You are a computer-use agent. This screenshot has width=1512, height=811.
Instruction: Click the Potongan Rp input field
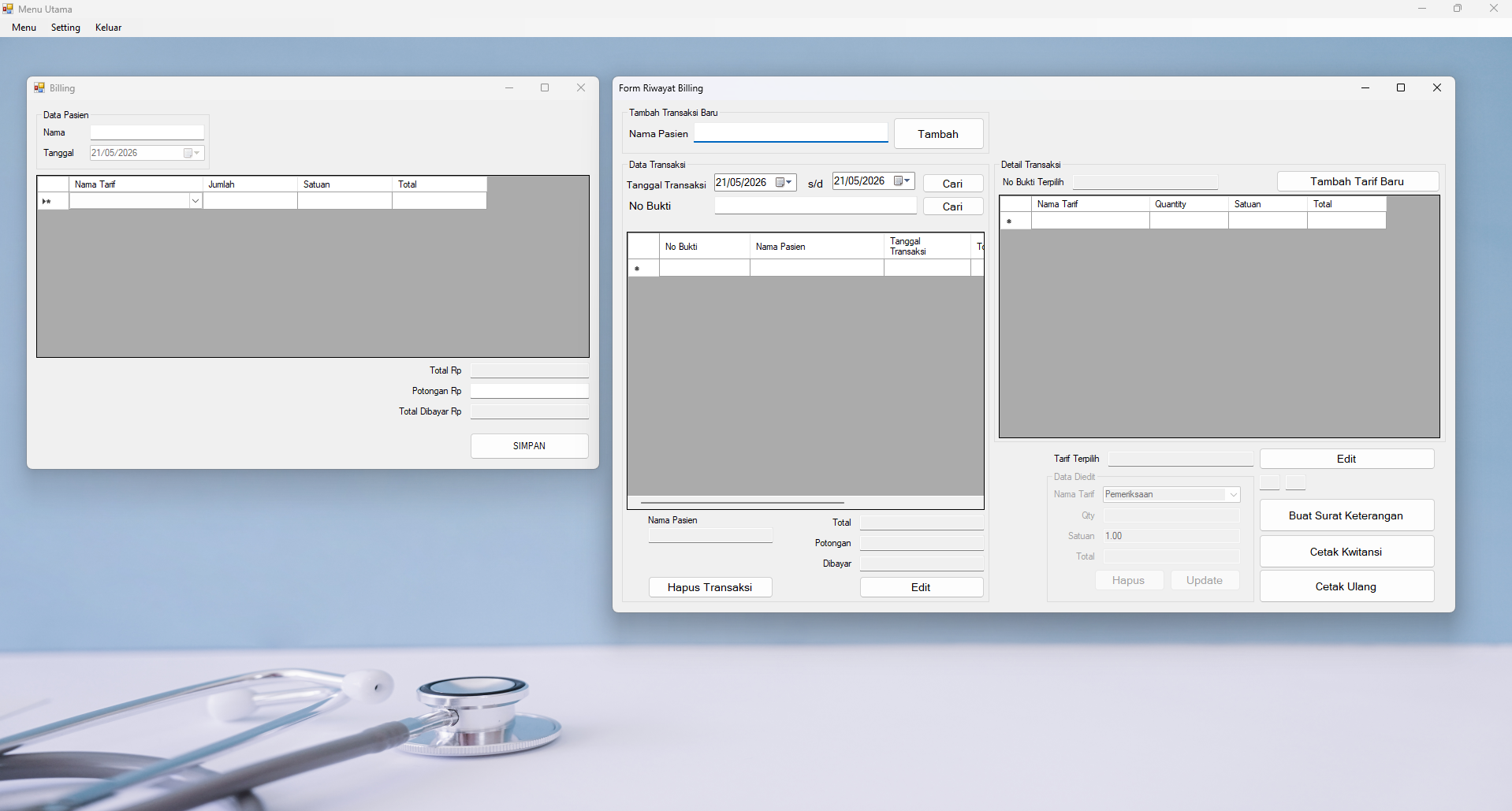[x=530, y=391]
